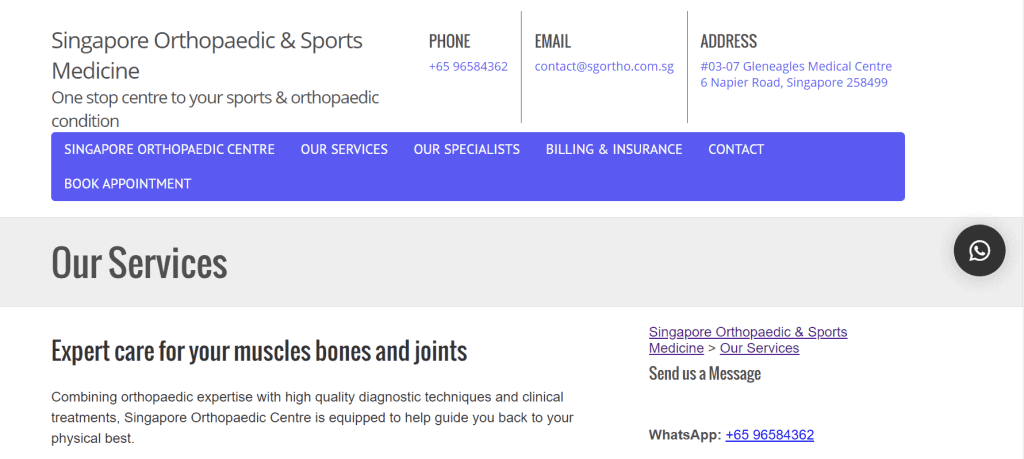
Task: Select Our Services in navigation bar
Action: coord(344,150)
